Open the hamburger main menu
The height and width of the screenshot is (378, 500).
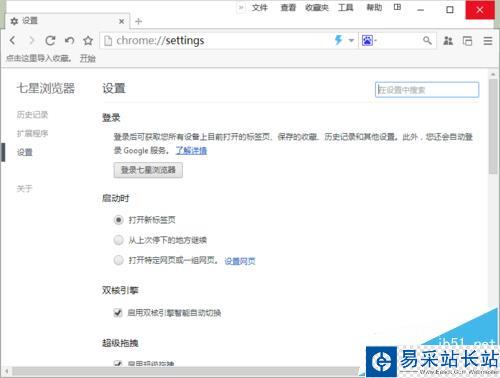pyautogui.click(x=488, y=41)
